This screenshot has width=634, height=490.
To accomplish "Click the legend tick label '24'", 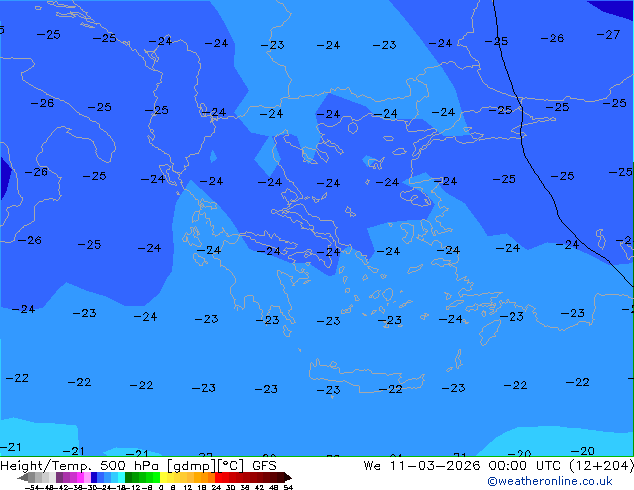I will click(x=216, y=487).
